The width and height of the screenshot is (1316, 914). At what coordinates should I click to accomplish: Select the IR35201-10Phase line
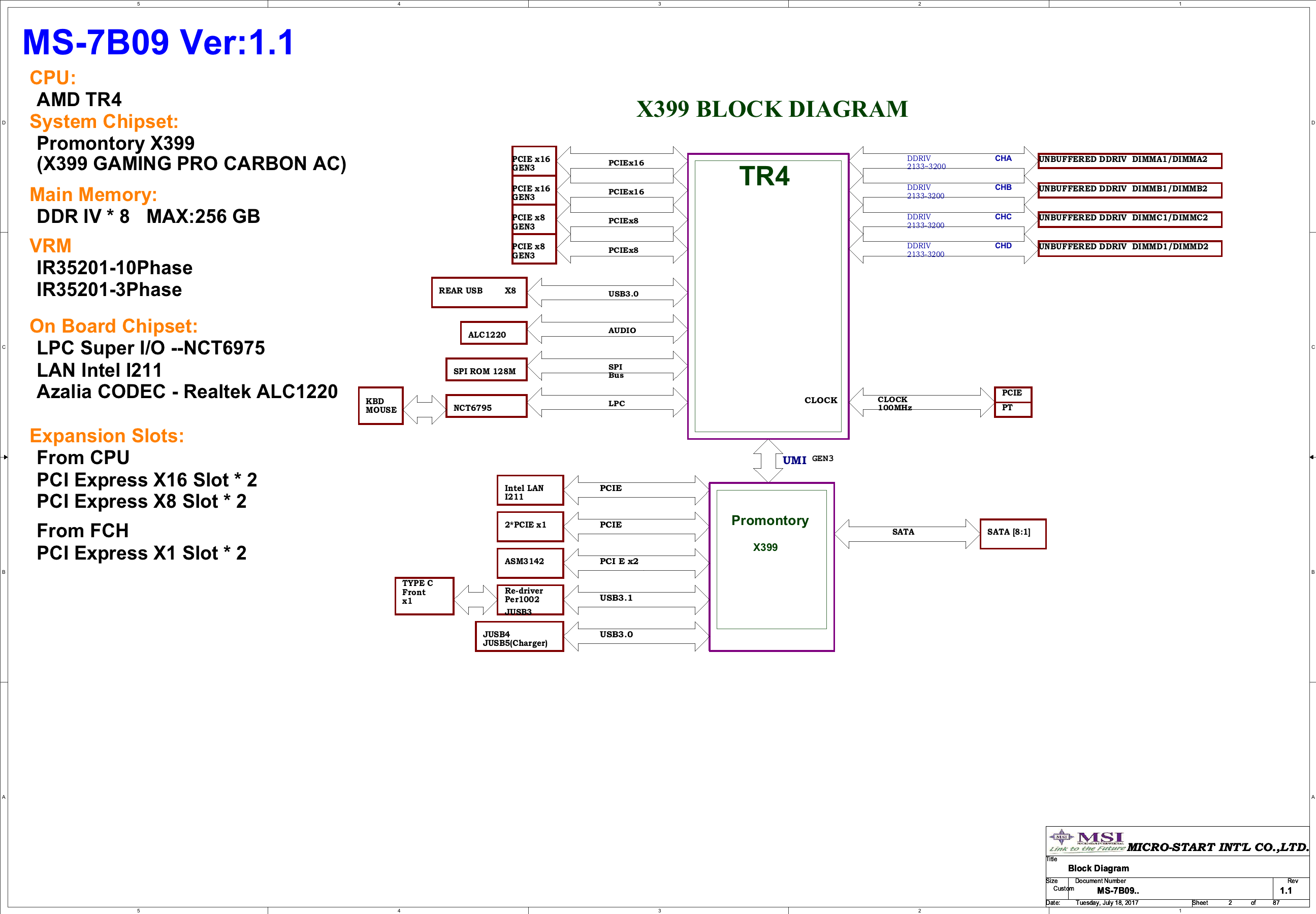115,268
